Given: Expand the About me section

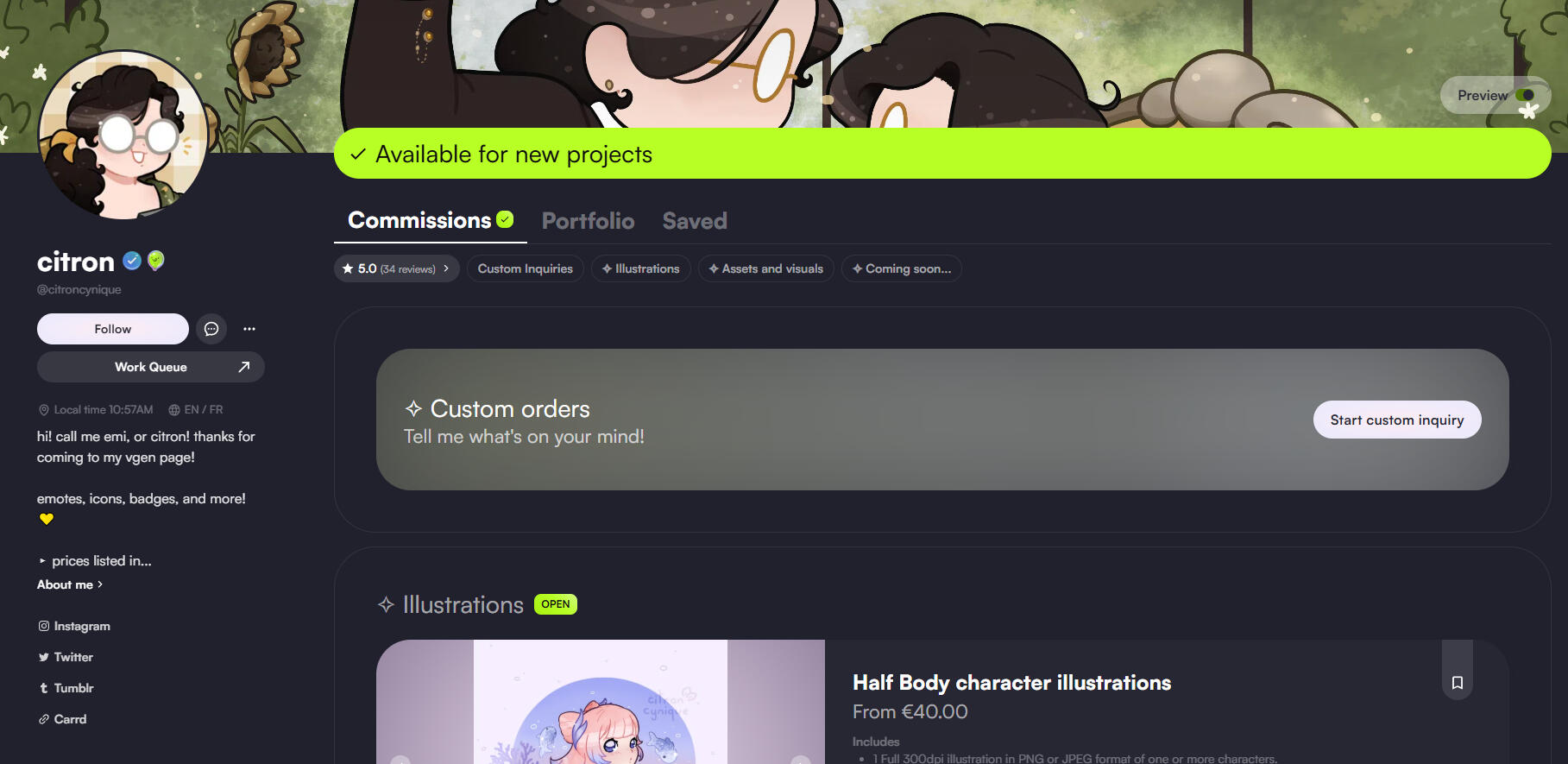Looking at the screenshot, I should 70,584.
